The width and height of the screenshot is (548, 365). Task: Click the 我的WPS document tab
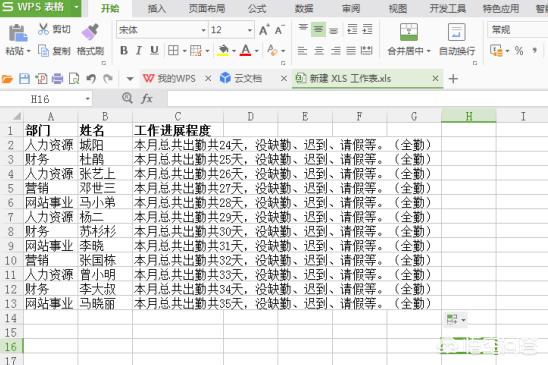click(x=171, y=78)
